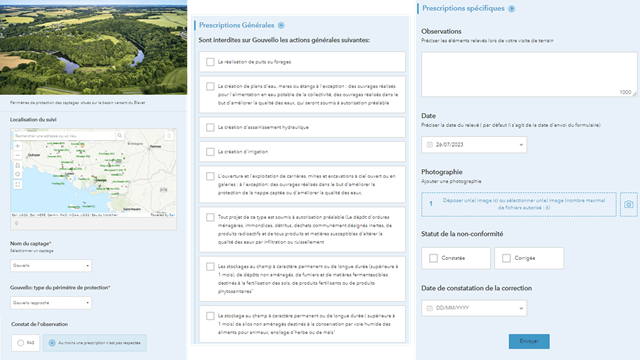Viewport: 640px width, 360px height.
Task: Locate my position on the map
Action: (18, 174)
